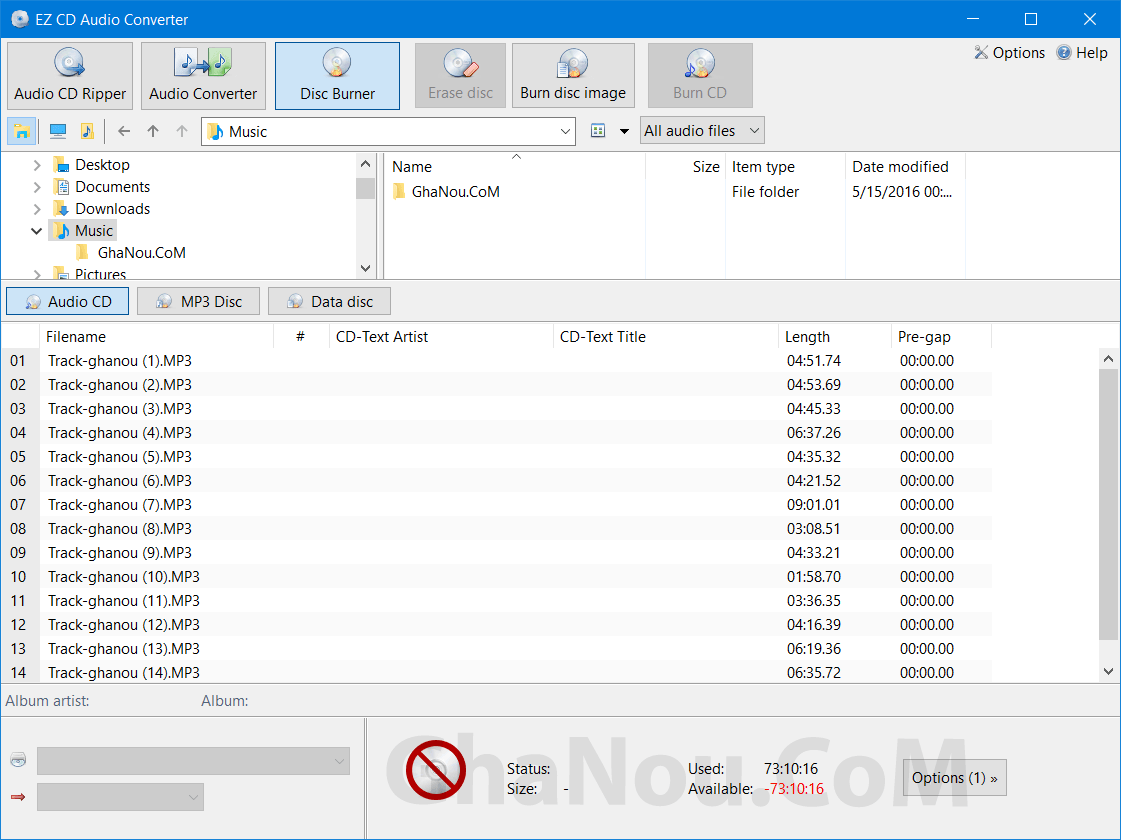The width and height of the screenshot is (1121, 840).
Task: Toggle the folder tree view icon
Action: (x=21, y=132)
